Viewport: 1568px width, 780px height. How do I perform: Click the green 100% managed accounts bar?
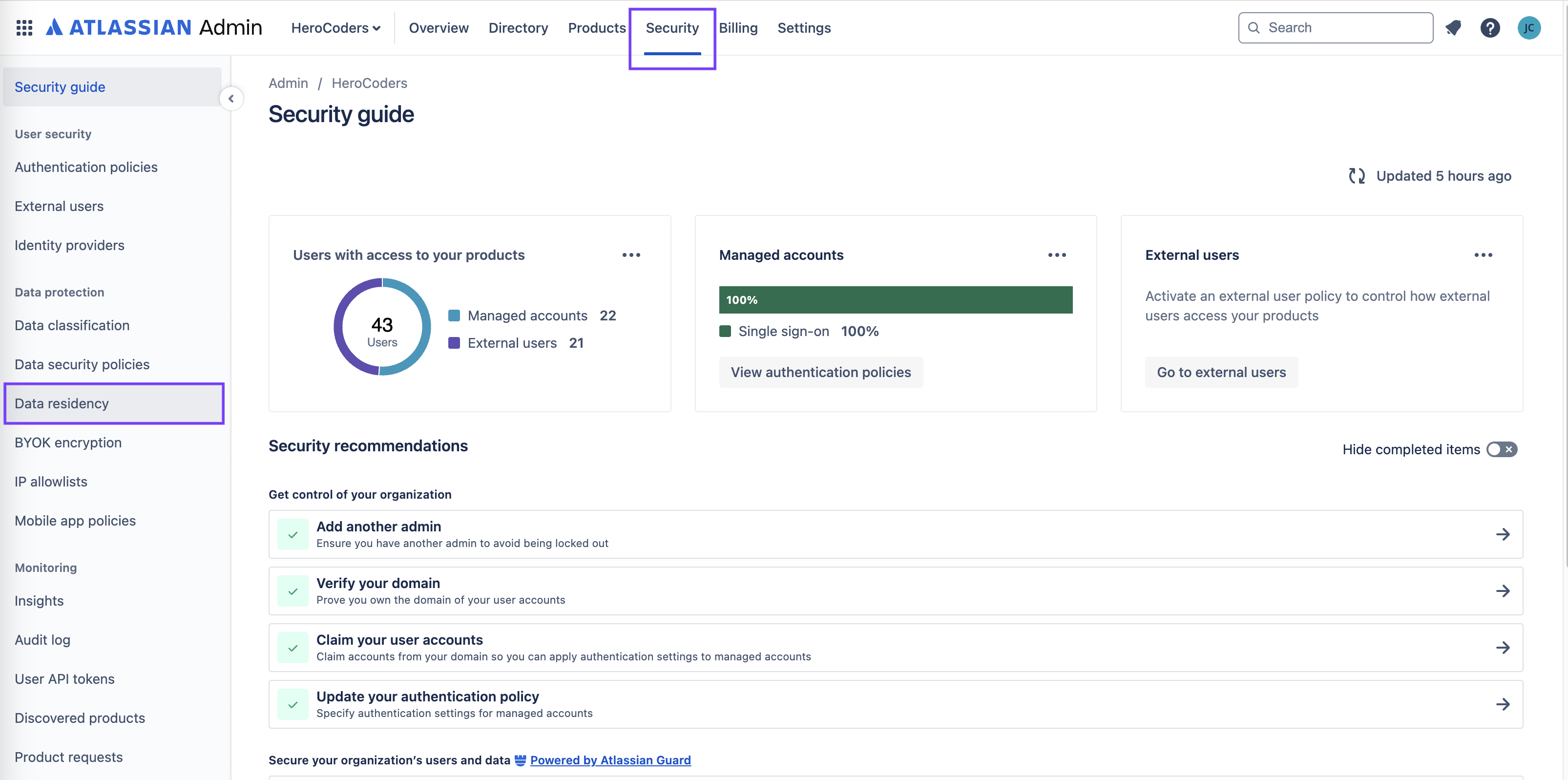[896, 300]
